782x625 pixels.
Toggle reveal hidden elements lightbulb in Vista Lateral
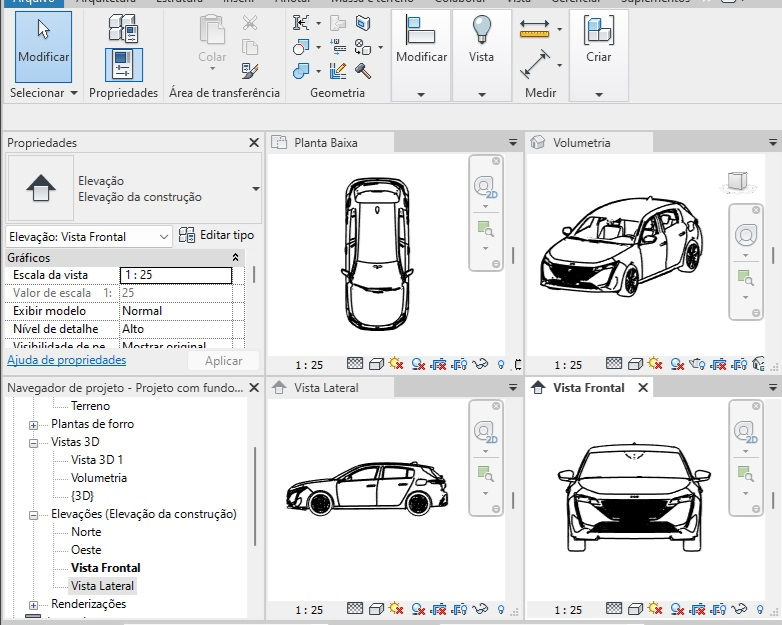[501, 610]
